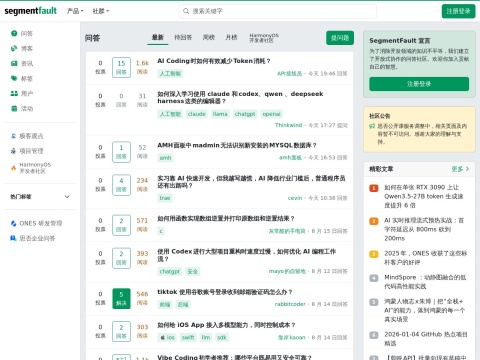Expand the 热门标签 section chevron

[x=67, y=197]
